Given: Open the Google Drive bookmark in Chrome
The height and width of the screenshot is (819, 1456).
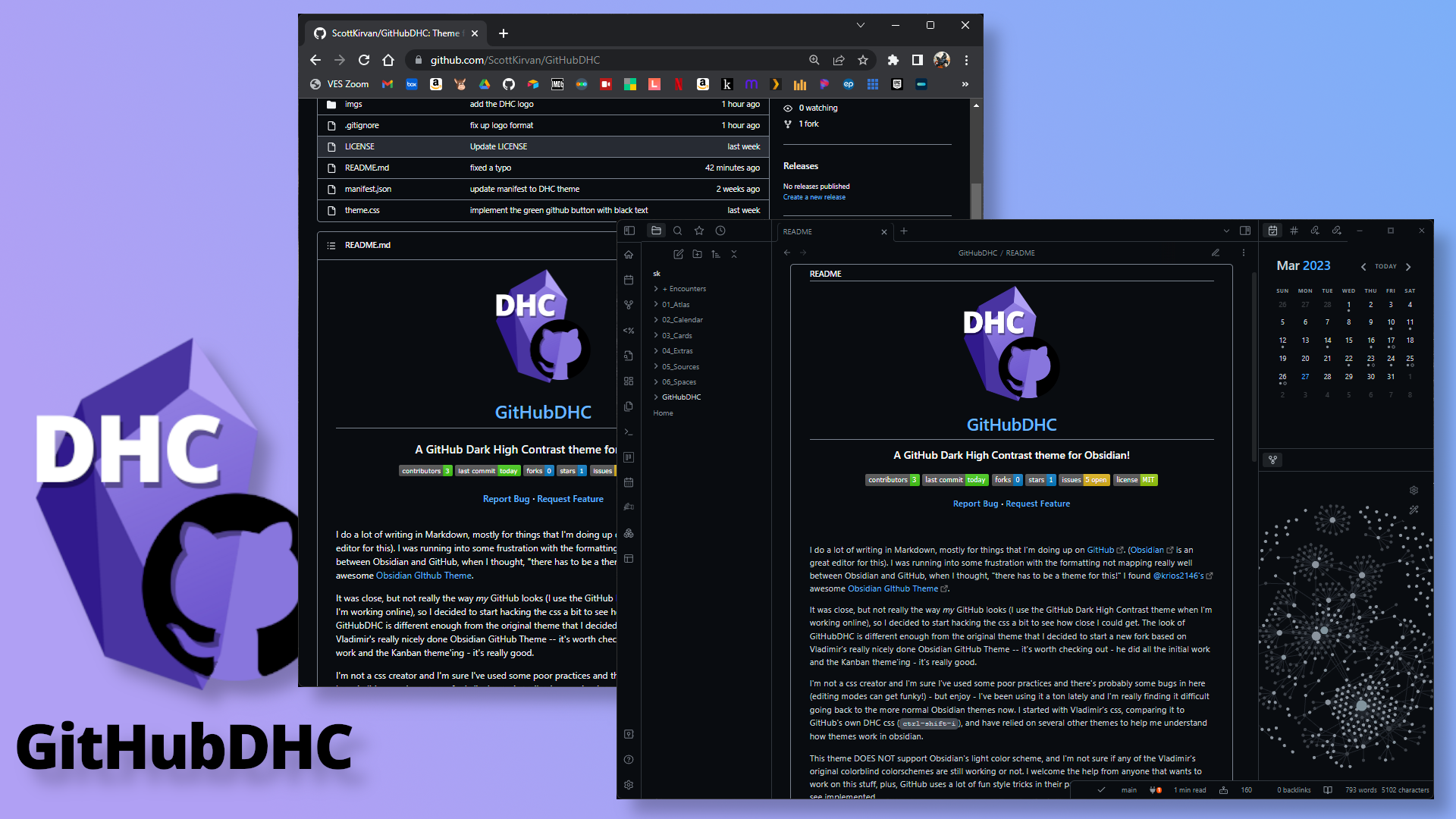Looking at the screenshot, I should (485, 84).
